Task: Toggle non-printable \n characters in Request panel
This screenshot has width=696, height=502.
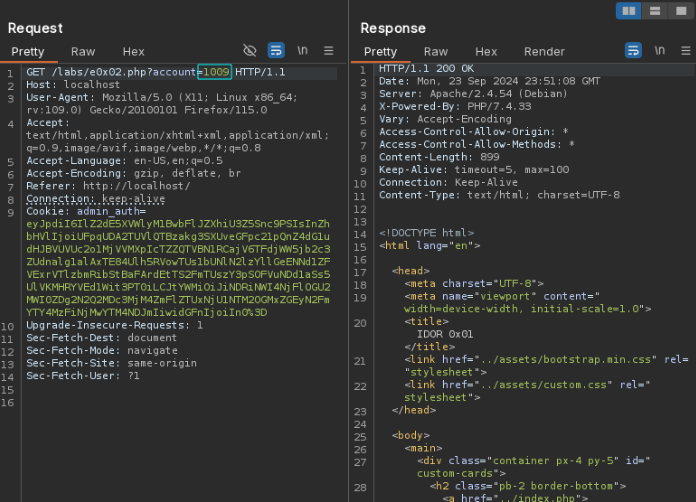Action: (302, 51)
